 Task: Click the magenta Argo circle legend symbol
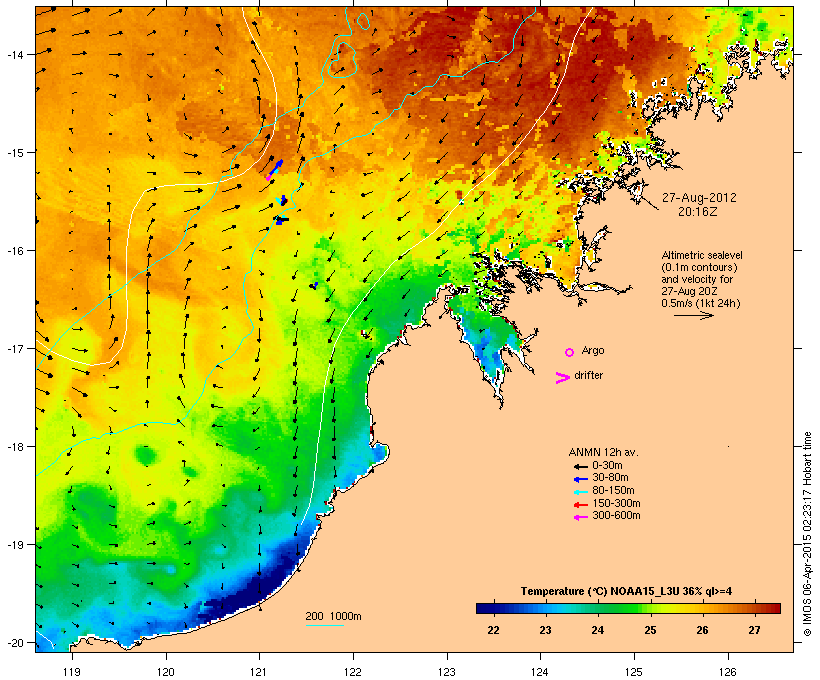pos(570,353)
